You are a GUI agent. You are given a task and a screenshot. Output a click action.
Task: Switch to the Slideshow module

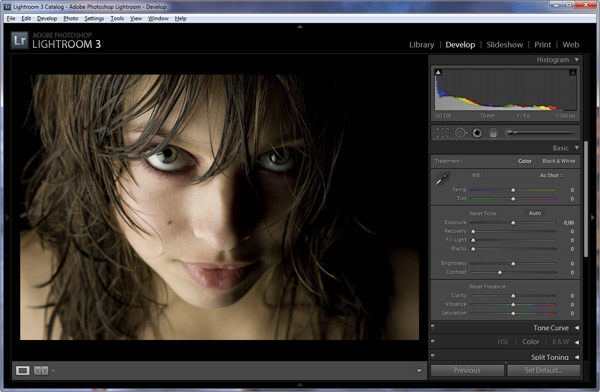[505, 45]
